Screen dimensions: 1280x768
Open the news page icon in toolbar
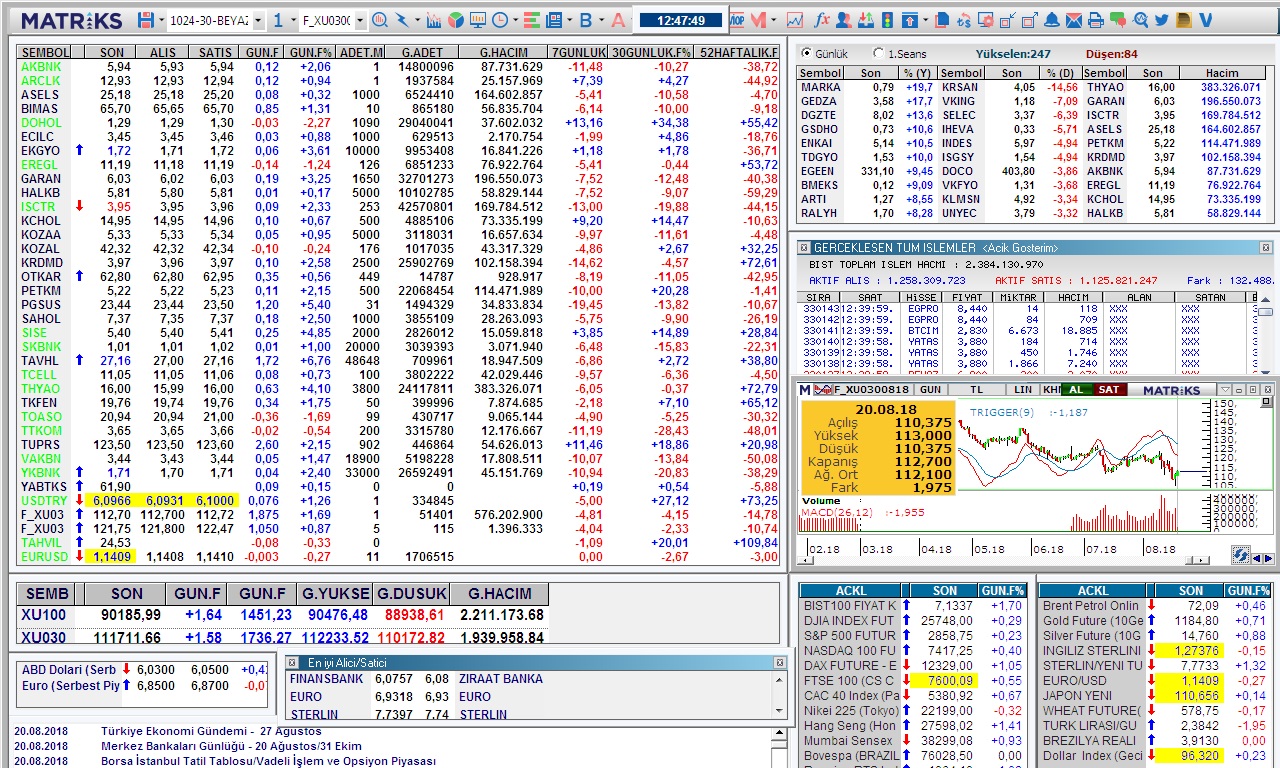(x=553, y=20)
